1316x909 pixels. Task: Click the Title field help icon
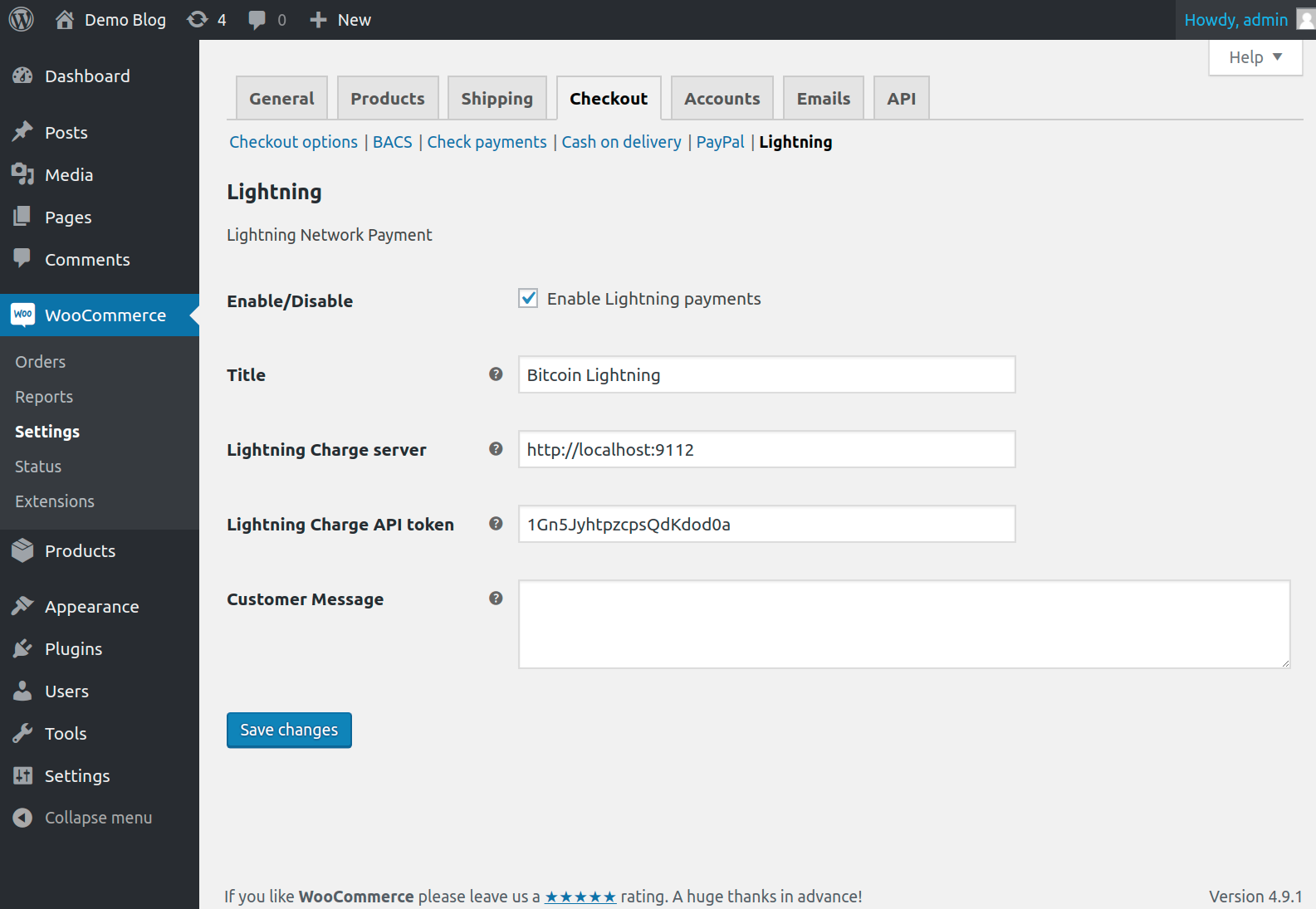496,374
